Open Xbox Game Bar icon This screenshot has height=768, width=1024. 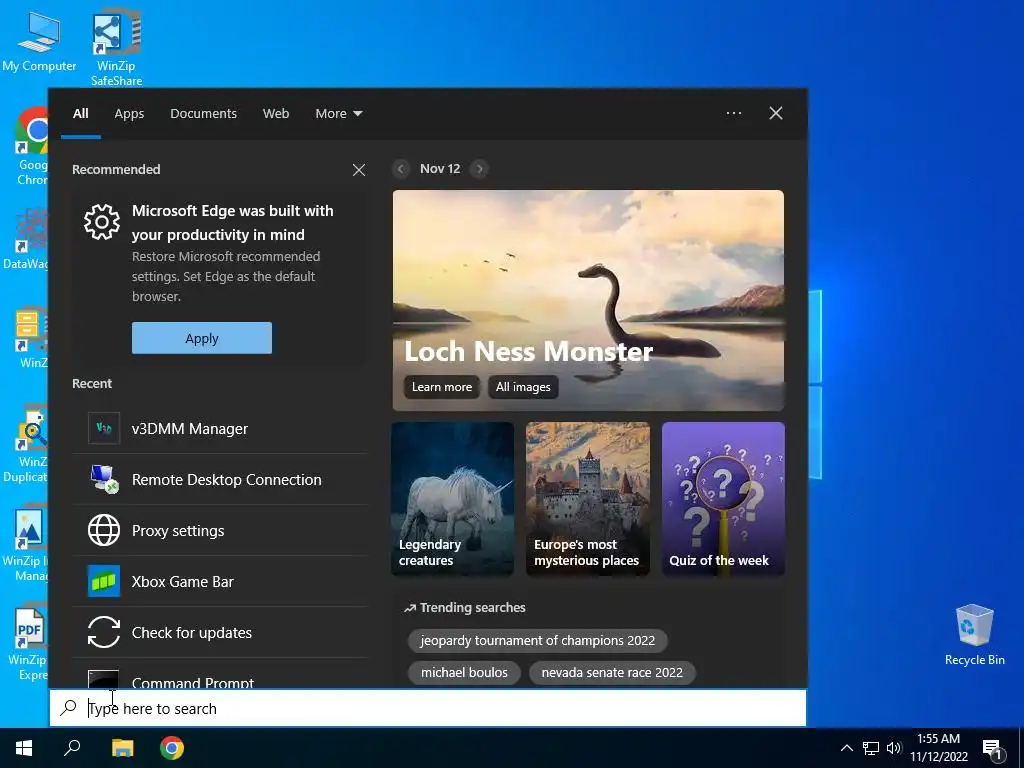tap(104, 581)
